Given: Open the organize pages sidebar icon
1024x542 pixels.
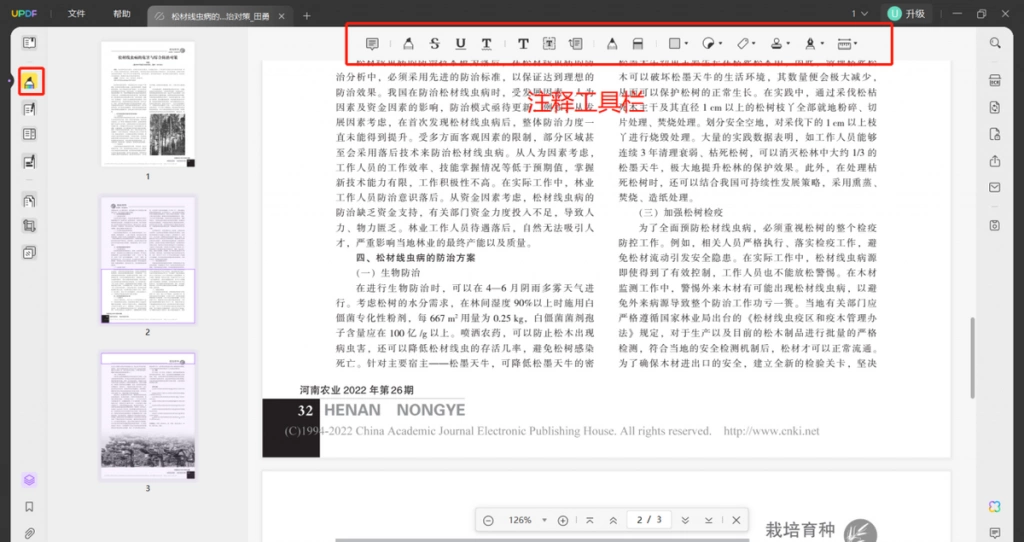Looking at the screenshot, I should tap(29, 135).
